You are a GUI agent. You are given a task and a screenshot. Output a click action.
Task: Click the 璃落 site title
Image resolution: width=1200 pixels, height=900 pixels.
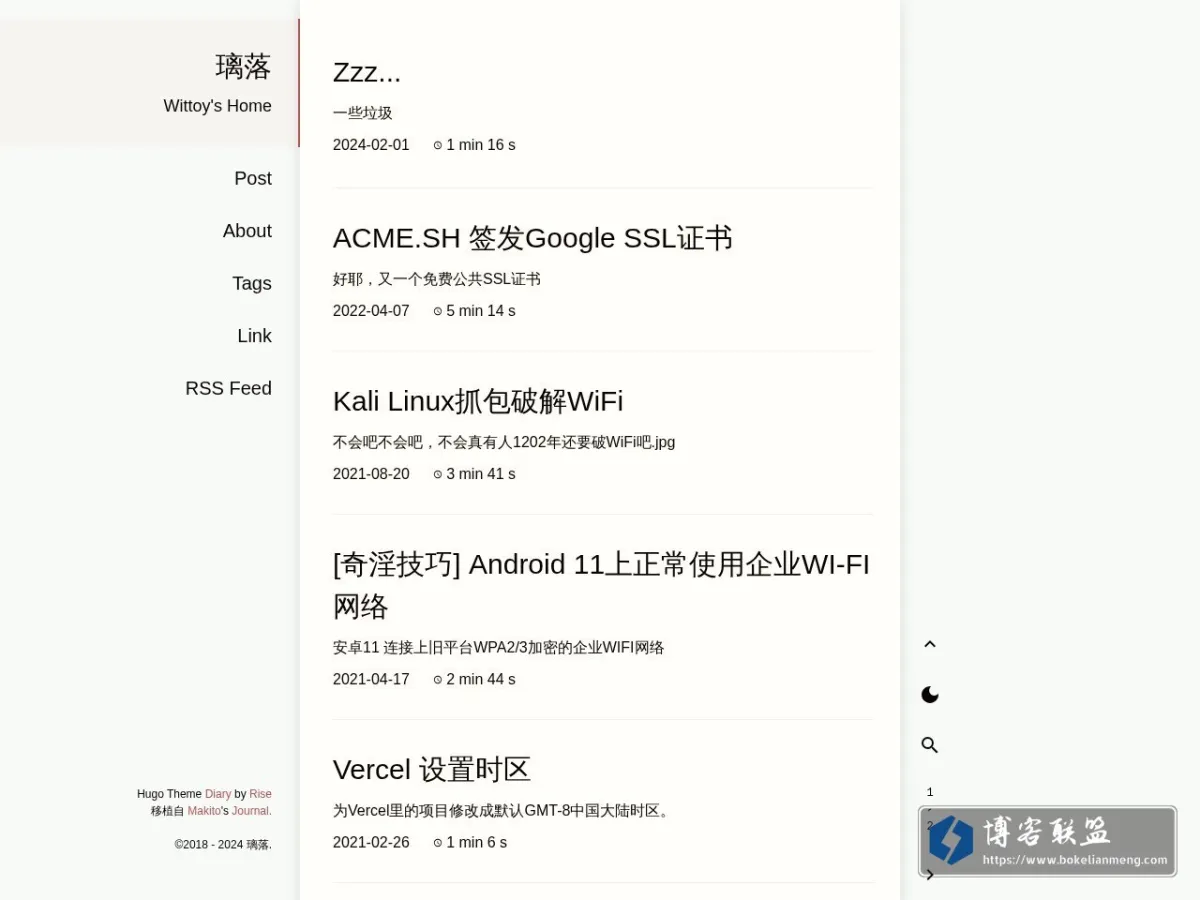[243, 66]
